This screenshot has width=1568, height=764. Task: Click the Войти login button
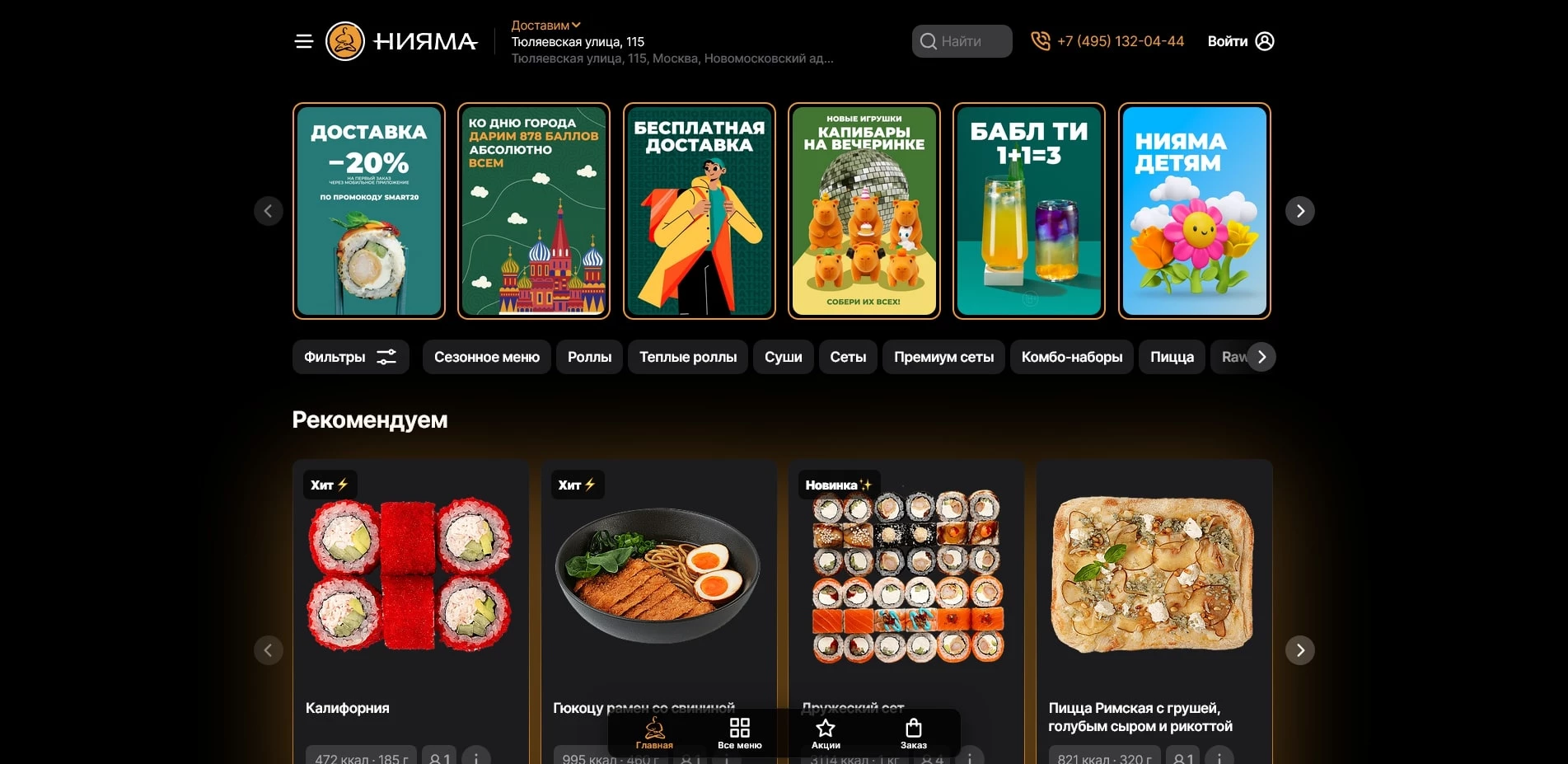[x=1228, y=41]
